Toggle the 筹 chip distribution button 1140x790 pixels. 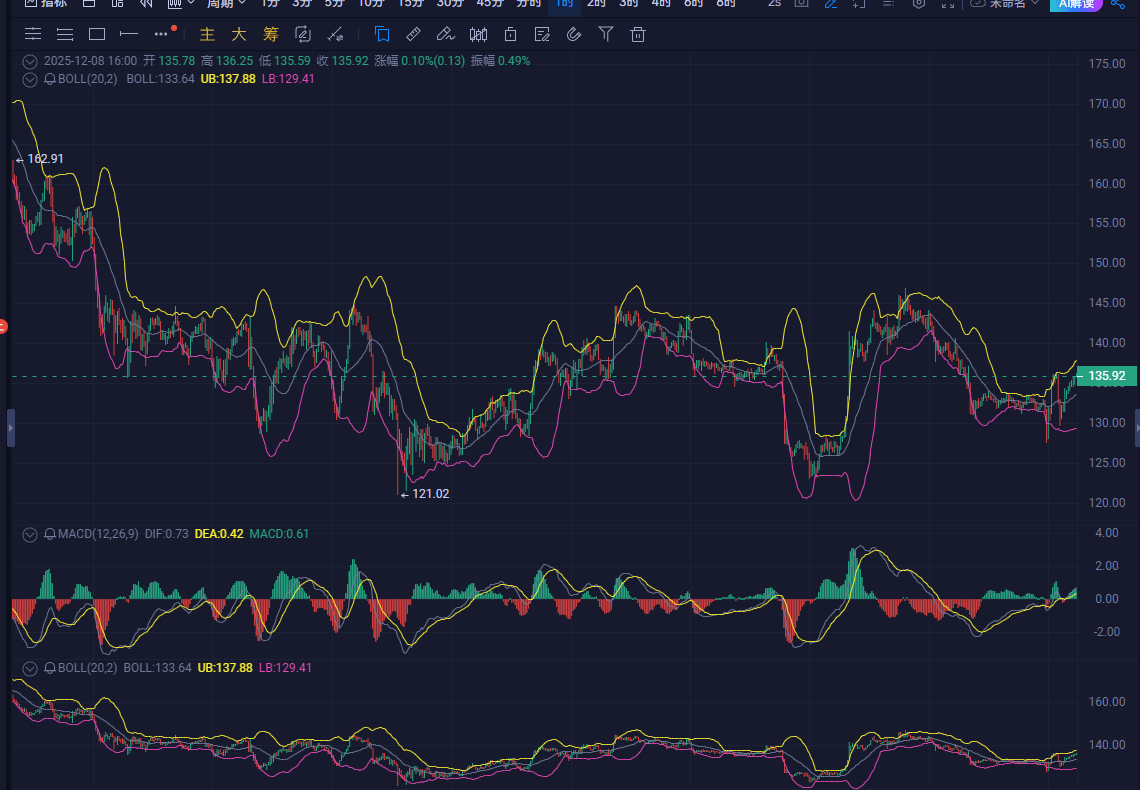pyautogui.click(x=270, y=35)
